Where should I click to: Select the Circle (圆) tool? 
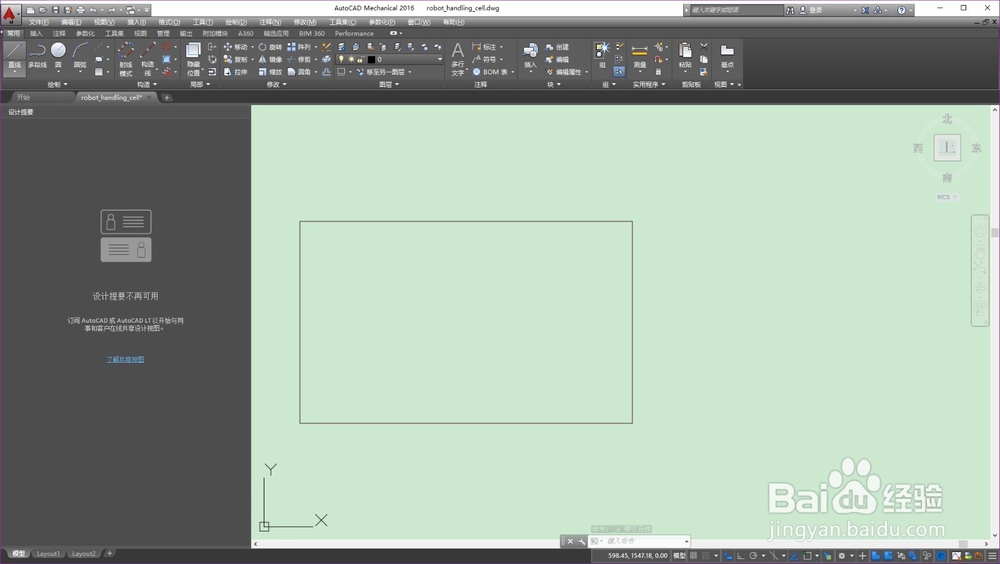[x=58, y=56]
